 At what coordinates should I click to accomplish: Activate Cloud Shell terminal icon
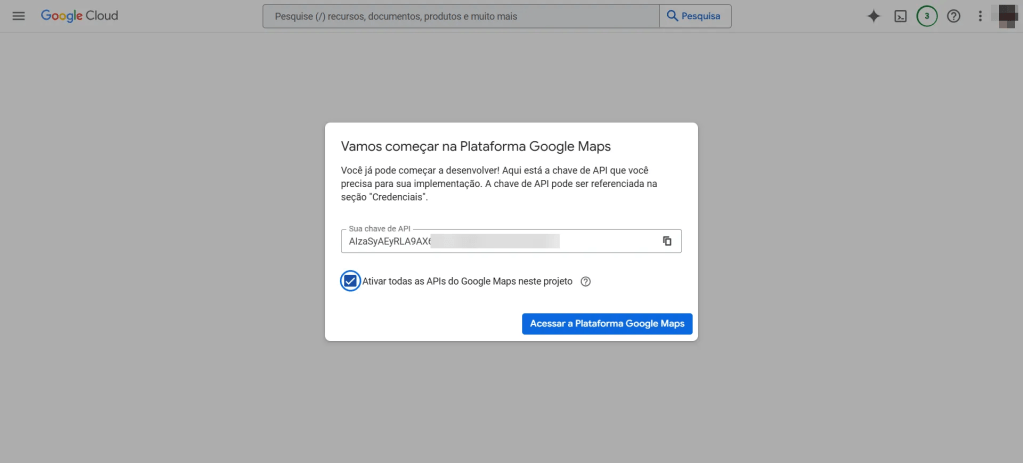click(x=900, y=16)
